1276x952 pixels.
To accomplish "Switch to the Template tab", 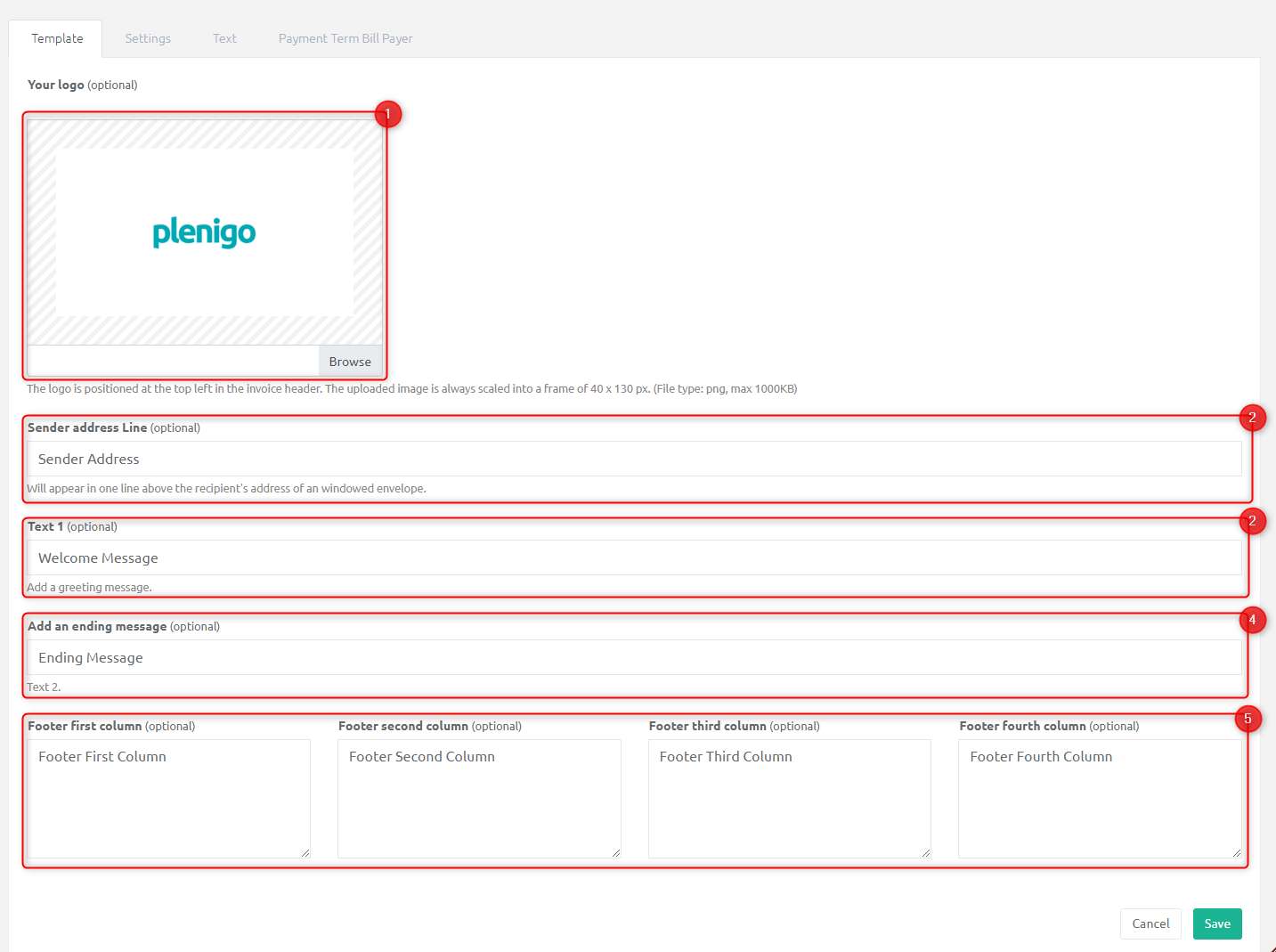I will 57,38.
